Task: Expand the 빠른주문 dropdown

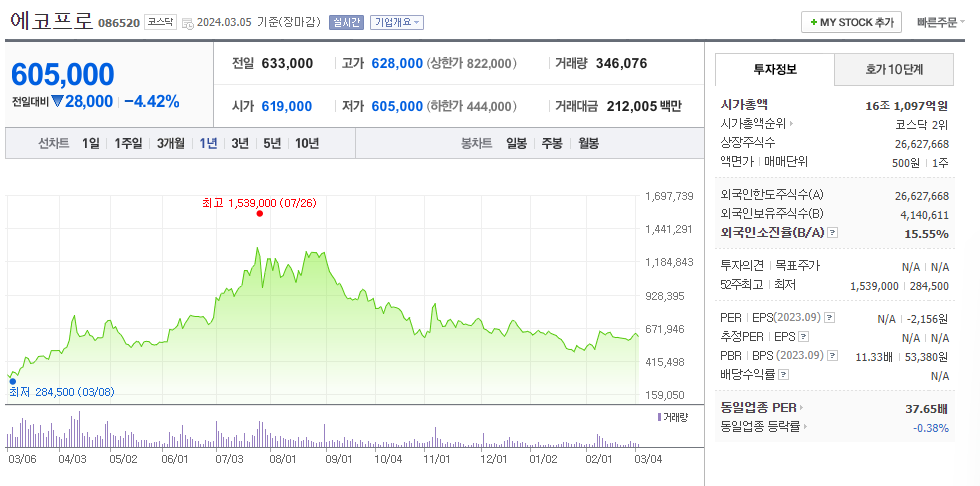Action: [x=941, y=22]
